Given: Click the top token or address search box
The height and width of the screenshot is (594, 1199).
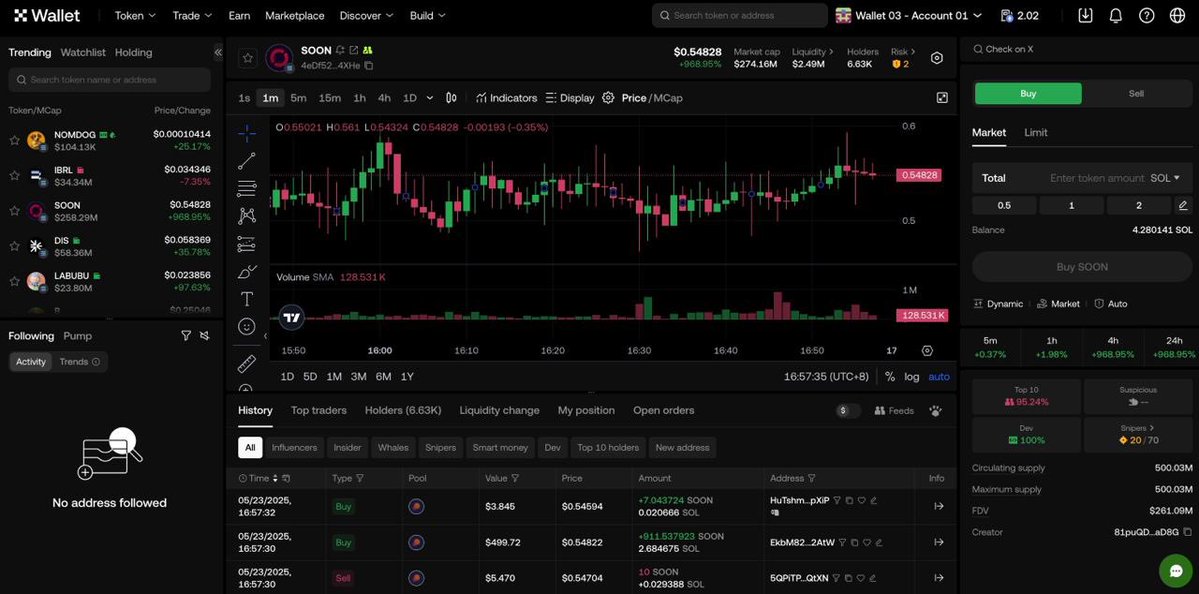Looking at the screenshot, I should [x=739, y=15].
